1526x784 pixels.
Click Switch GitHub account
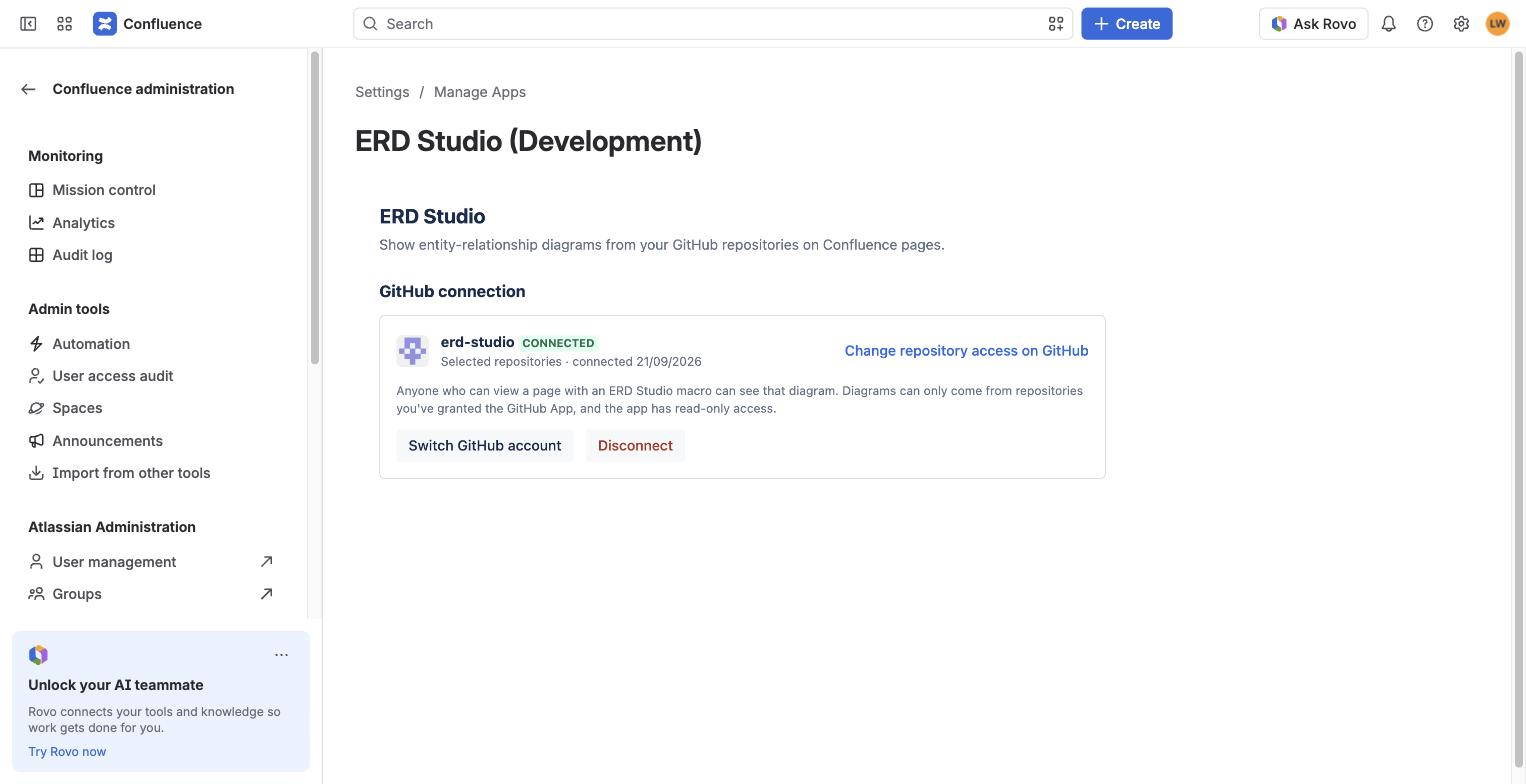tap(485, 446)
